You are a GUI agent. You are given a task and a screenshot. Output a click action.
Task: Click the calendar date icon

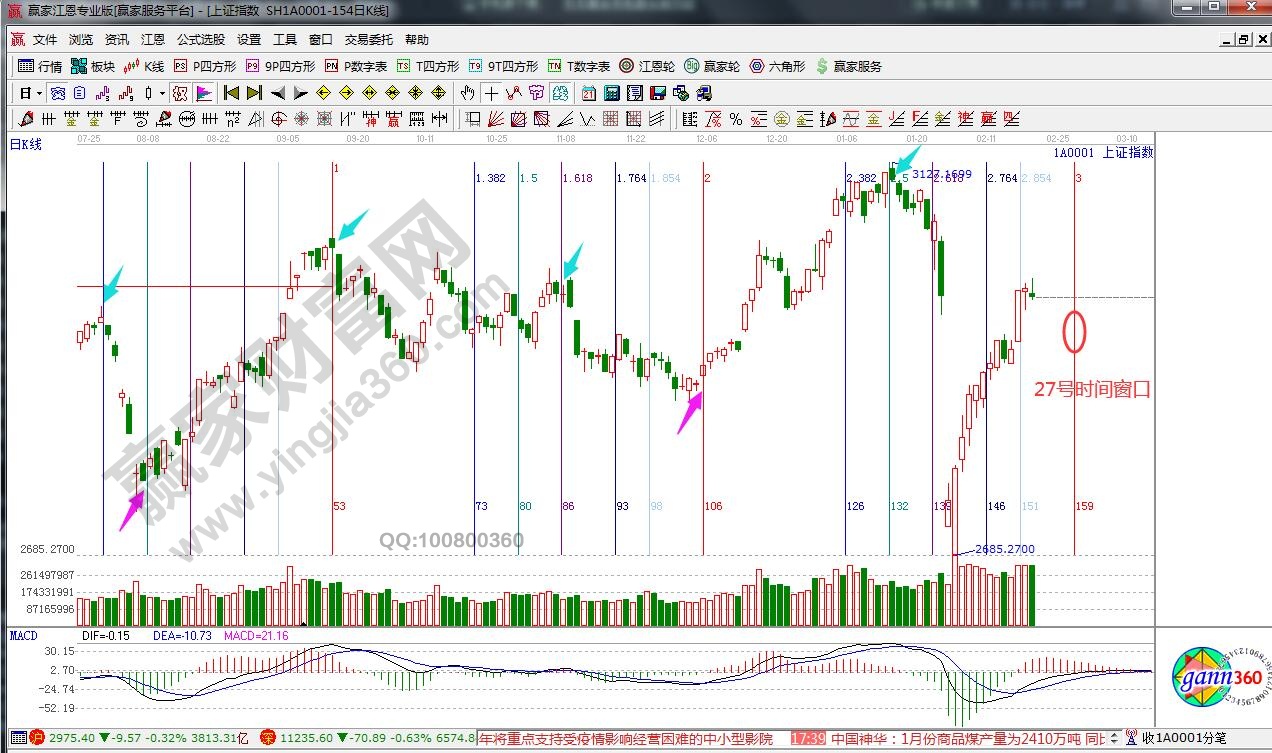coord(589,93)
